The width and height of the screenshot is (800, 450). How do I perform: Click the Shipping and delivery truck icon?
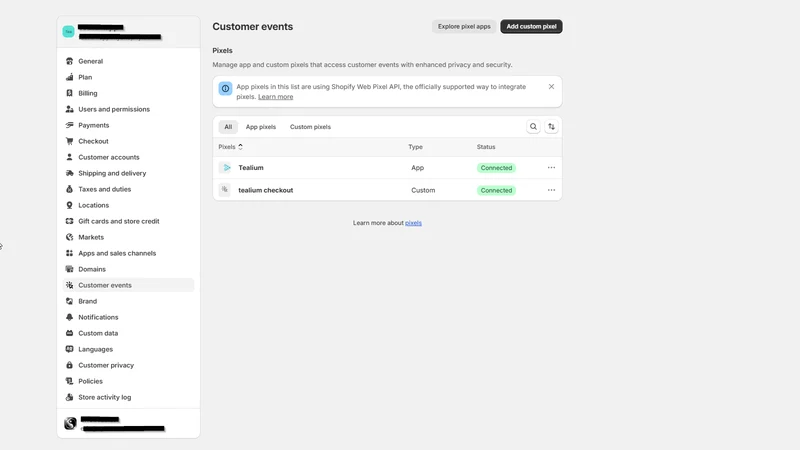pos(69,173)
